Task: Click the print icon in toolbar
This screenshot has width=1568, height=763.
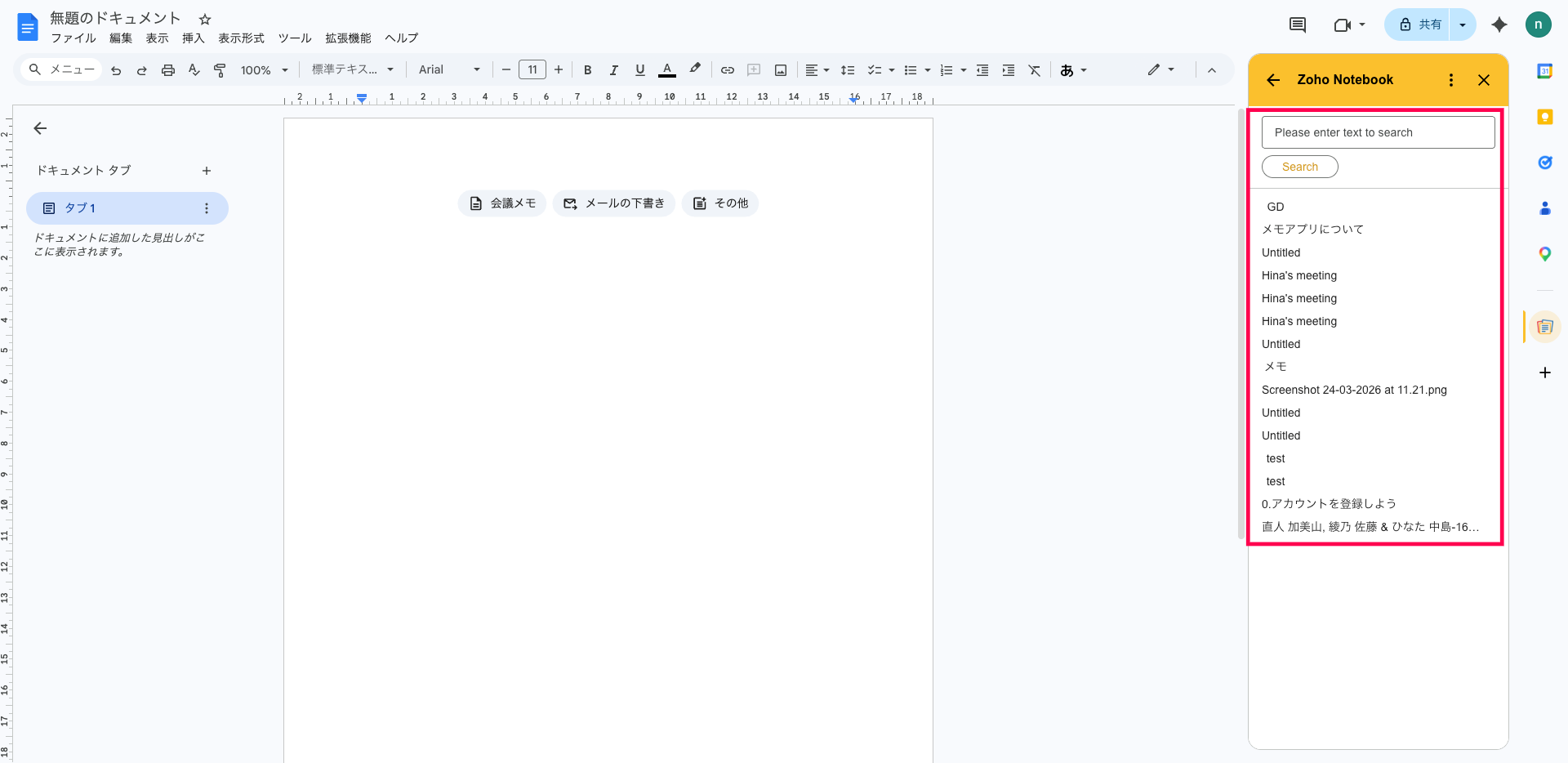Action: 168,70
